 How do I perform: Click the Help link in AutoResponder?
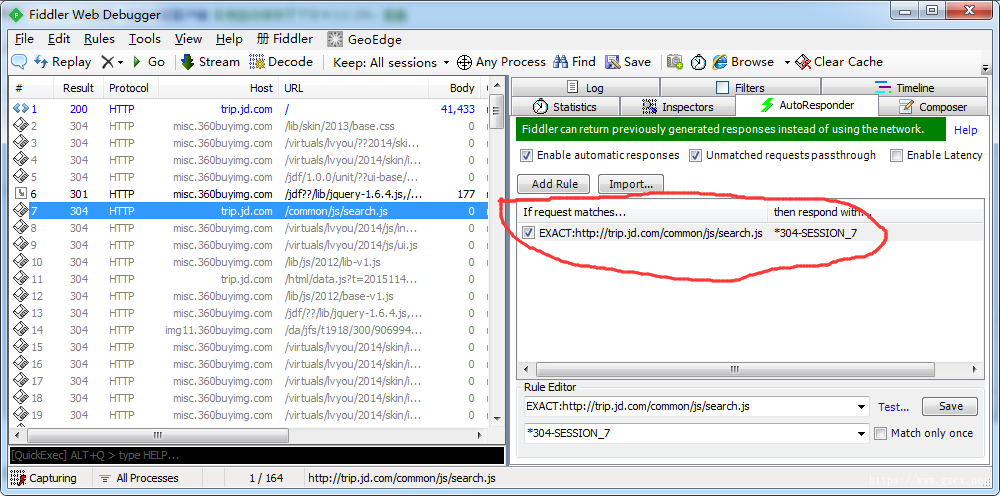point(965,130)
